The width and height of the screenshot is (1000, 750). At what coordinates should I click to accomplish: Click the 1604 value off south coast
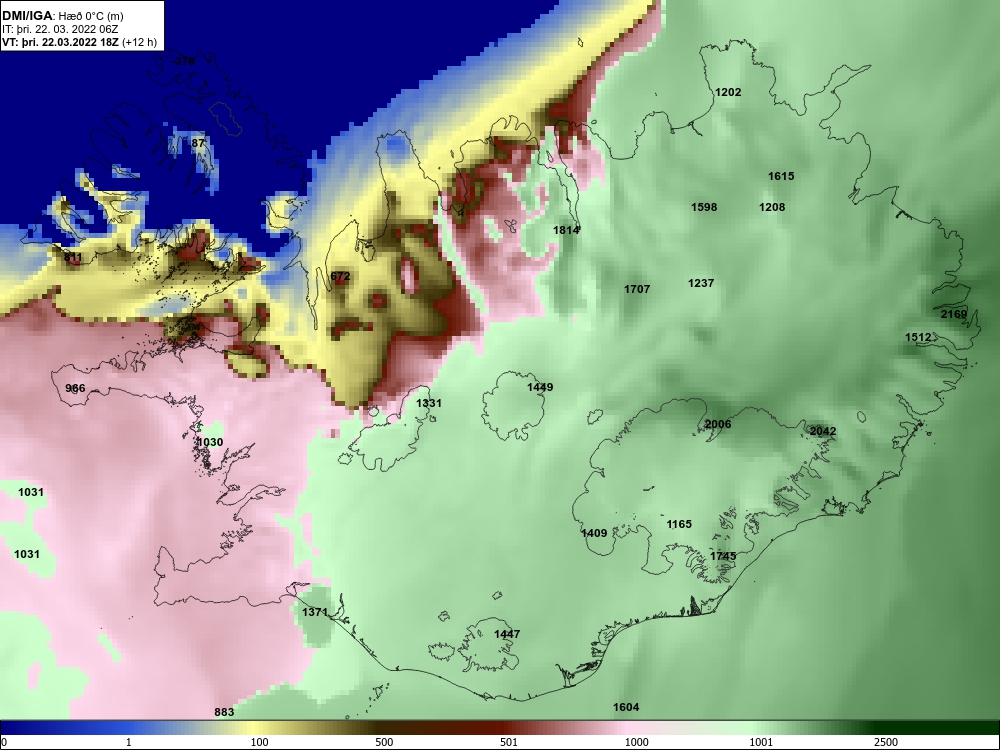[x=626, y=707]
